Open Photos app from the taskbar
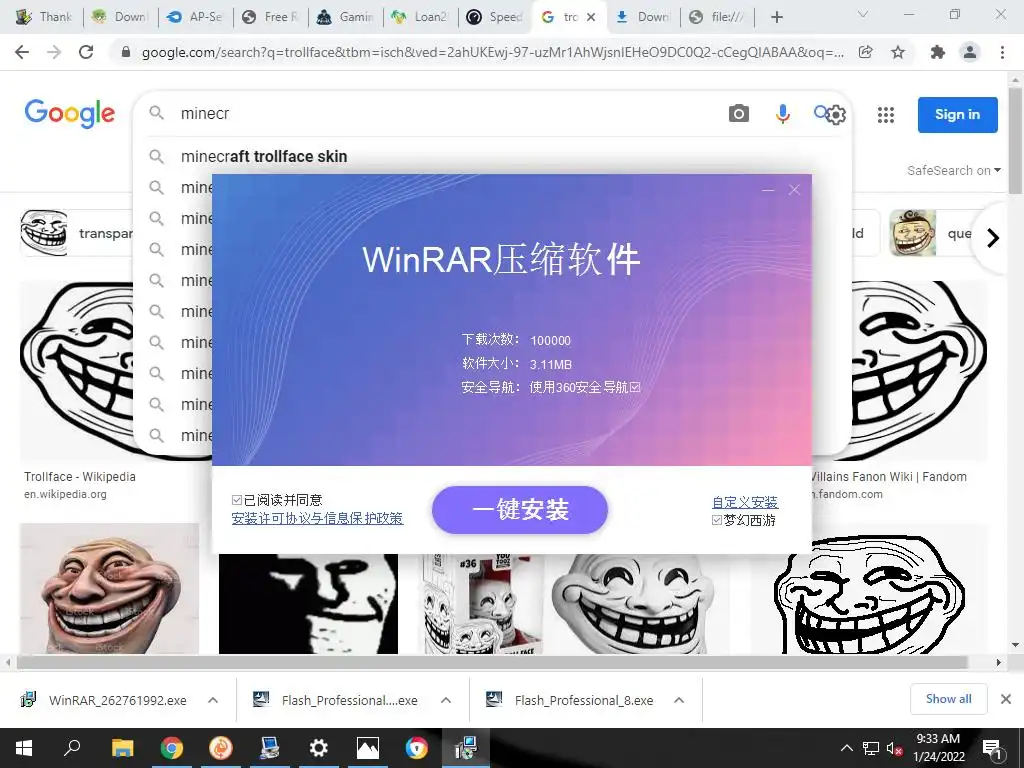This screenshot has width=1024, height=768. coord(368,748)
